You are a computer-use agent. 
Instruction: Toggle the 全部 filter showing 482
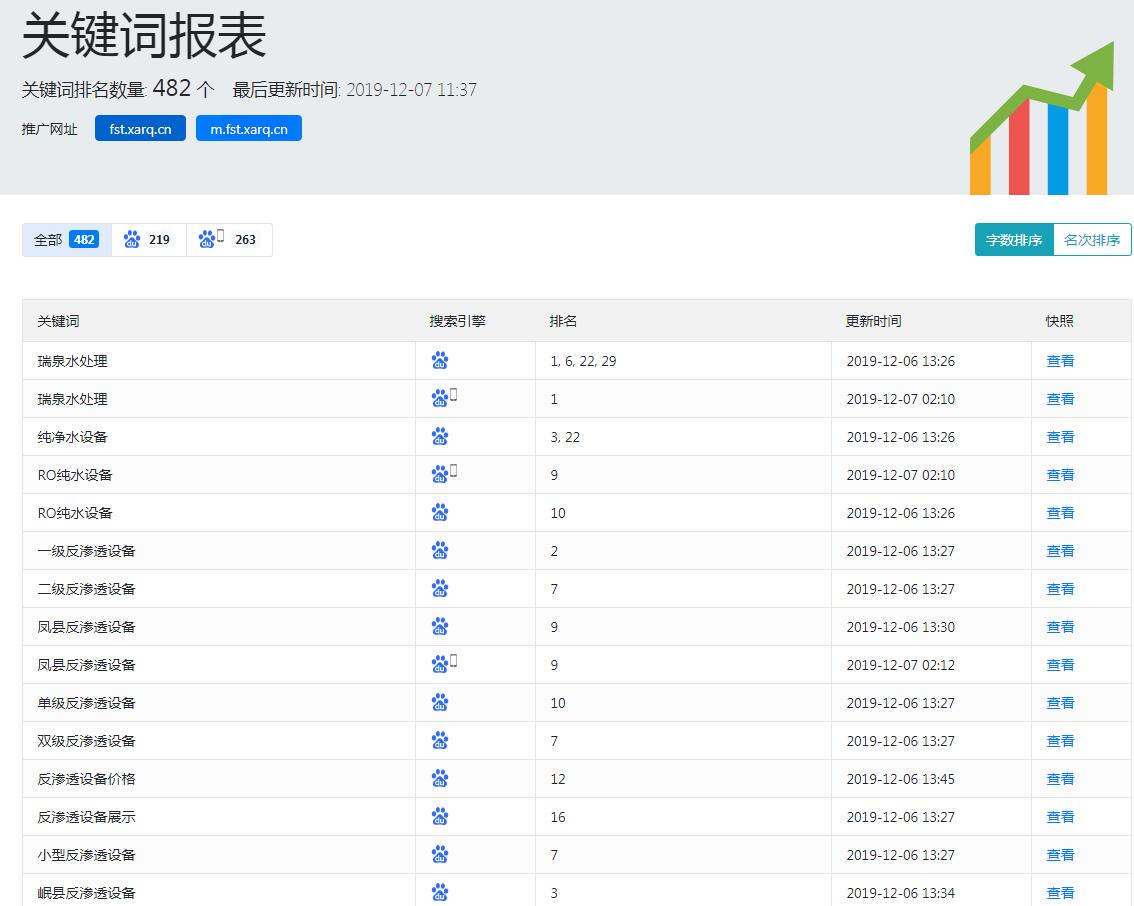tap(65, 240)
